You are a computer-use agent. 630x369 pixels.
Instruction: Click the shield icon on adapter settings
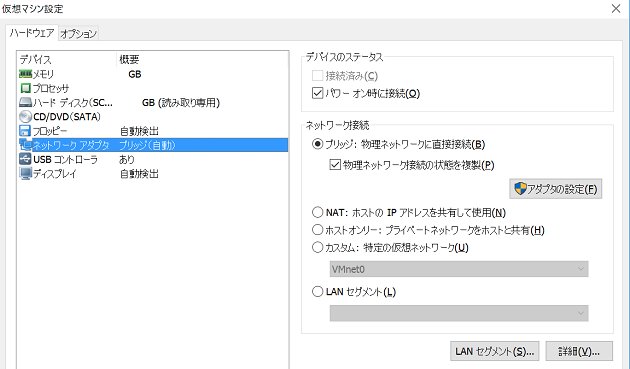click(x=520, y=189)
